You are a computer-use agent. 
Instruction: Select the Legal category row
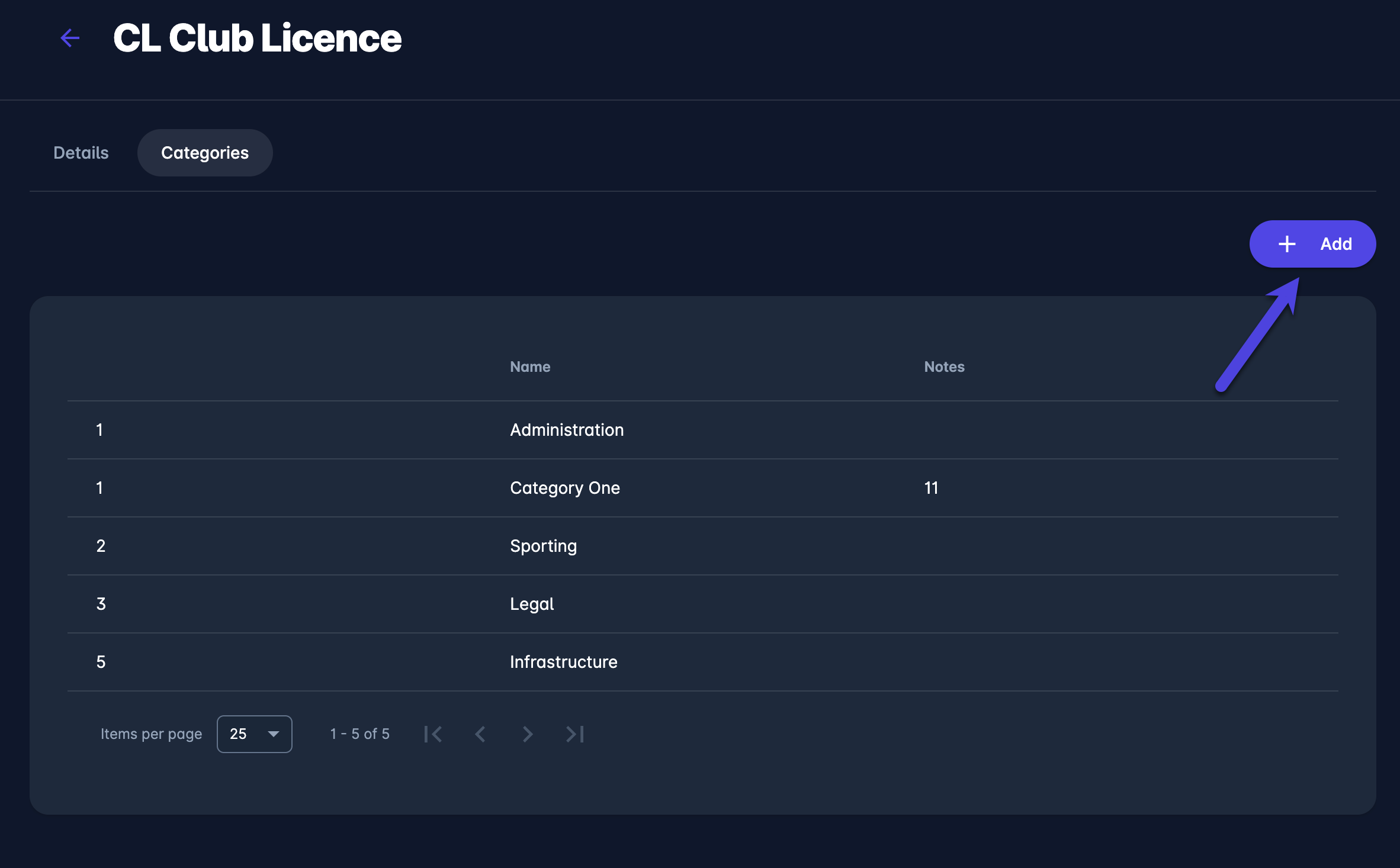pos(531,604)
